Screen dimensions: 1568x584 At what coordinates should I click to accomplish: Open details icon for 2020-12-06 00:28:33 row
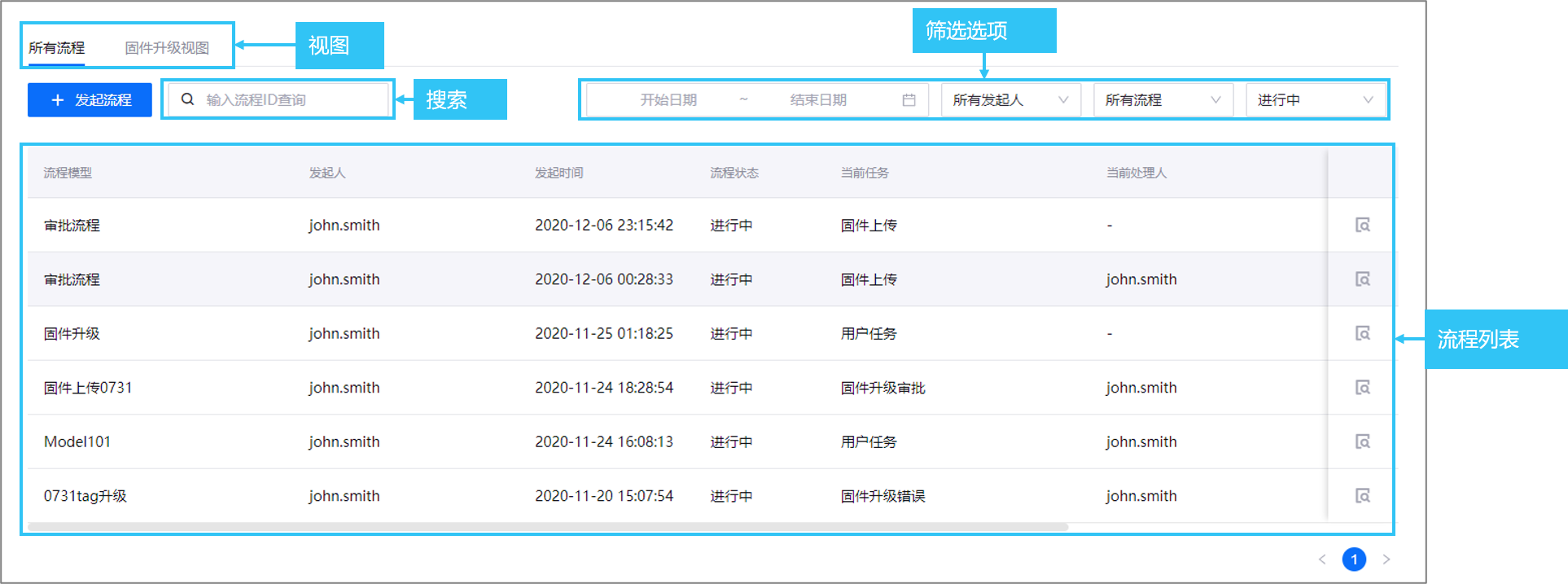[1362, 279]
